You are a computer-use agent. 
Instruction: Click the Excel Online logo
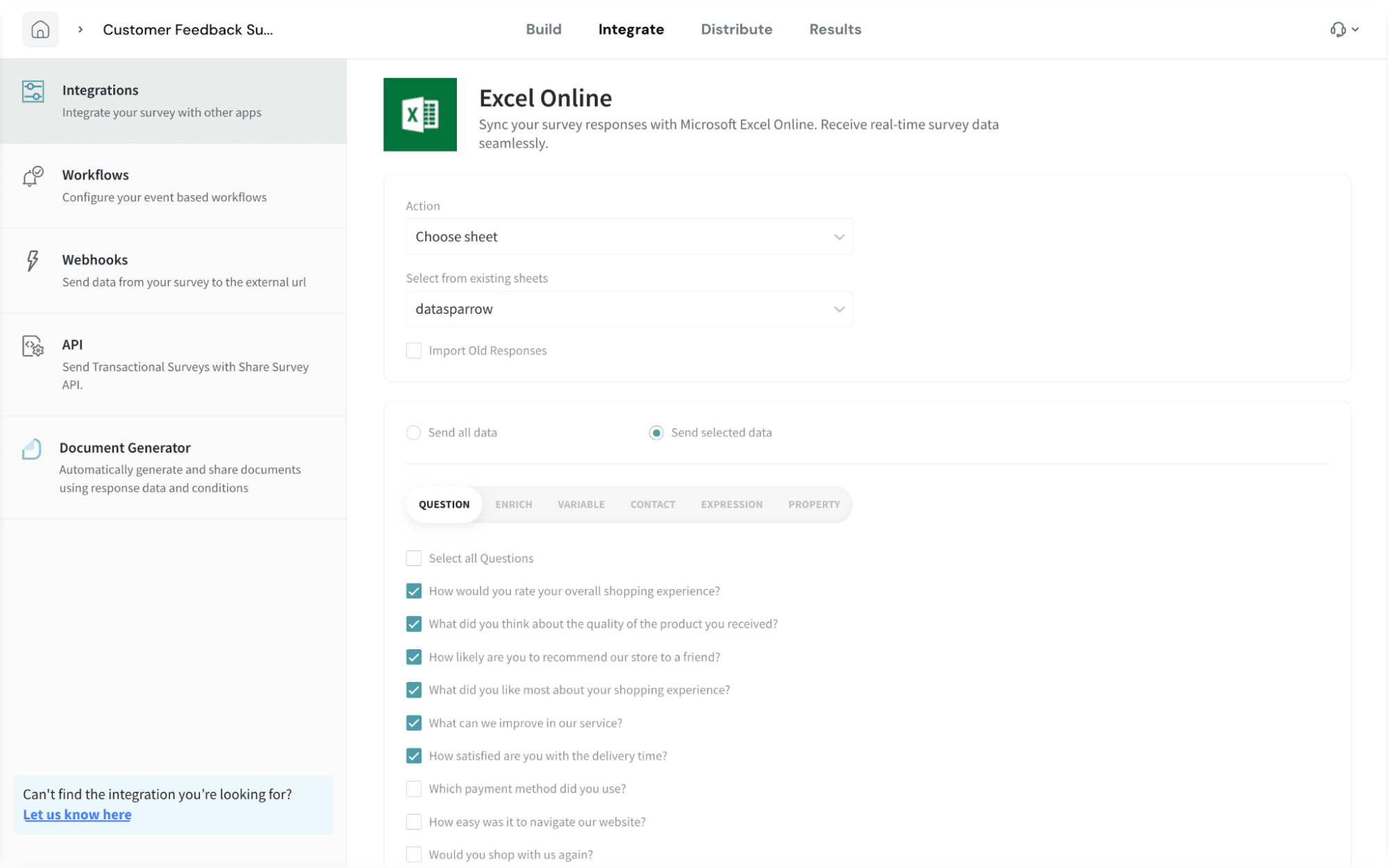tap(420, 115)
